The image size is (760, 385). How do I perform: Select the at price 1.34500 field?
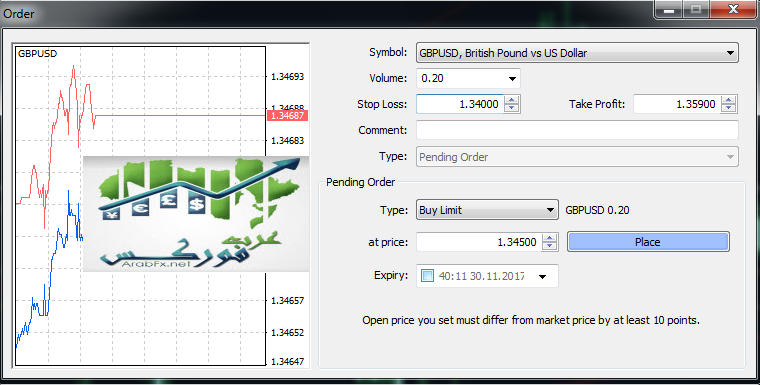pyautogui.click(x=479, y=242)
